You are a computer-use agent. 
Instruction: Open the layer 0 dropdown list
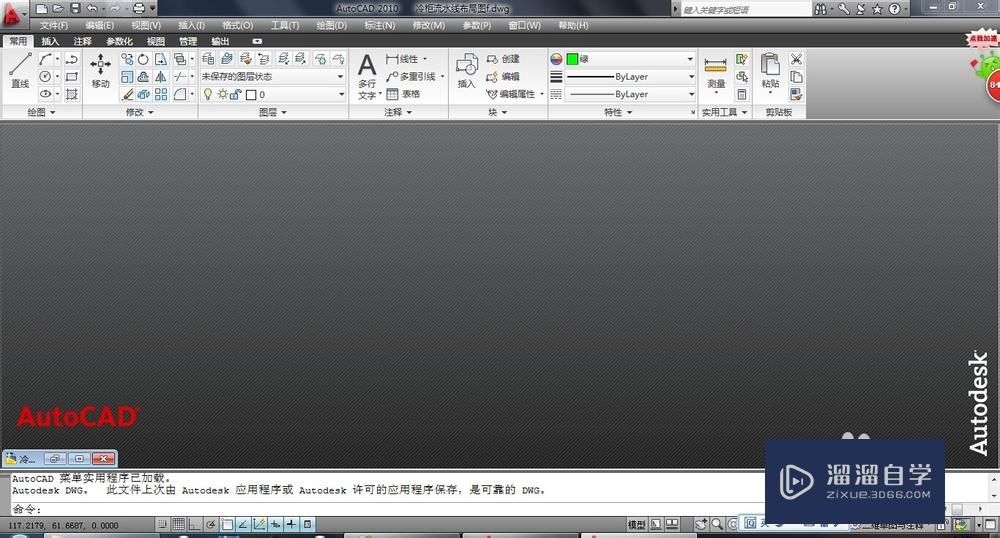point(273,94)
